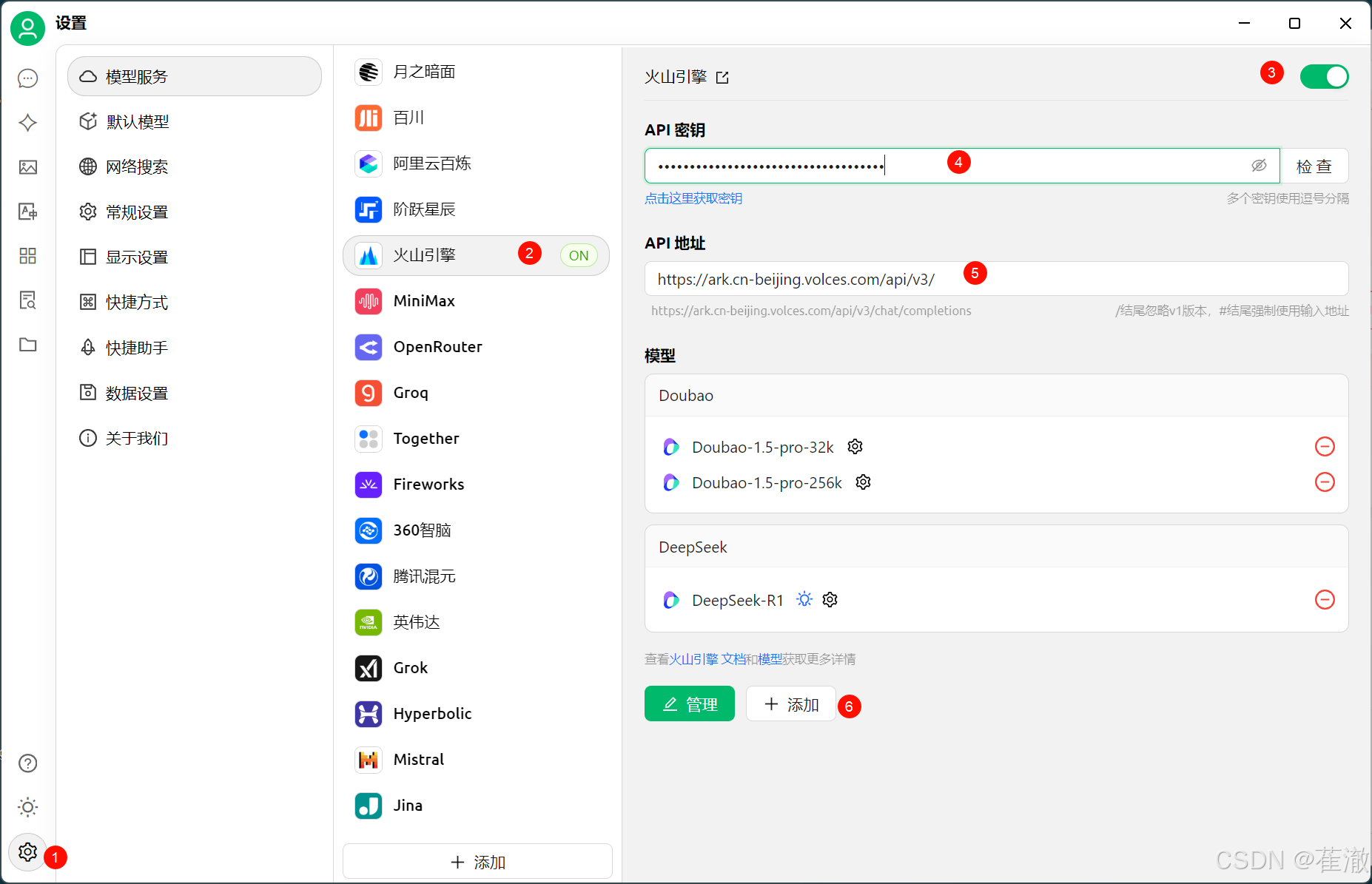Select Fireworks provider
This screenshot has height=884, width=1372.
point(477,485)
